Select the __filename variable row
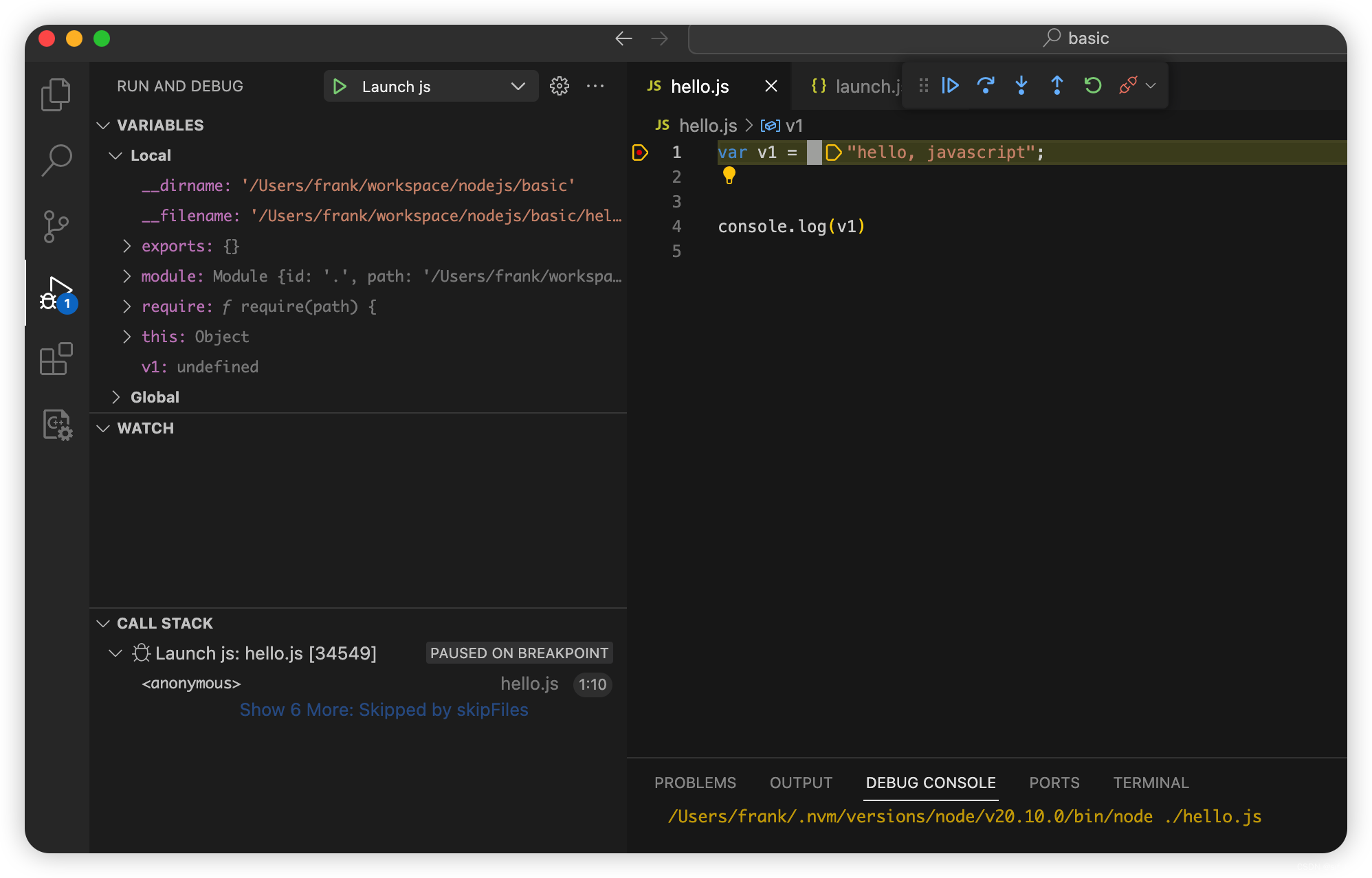This screenshot has width=1372, height=878. coord(358,216)
